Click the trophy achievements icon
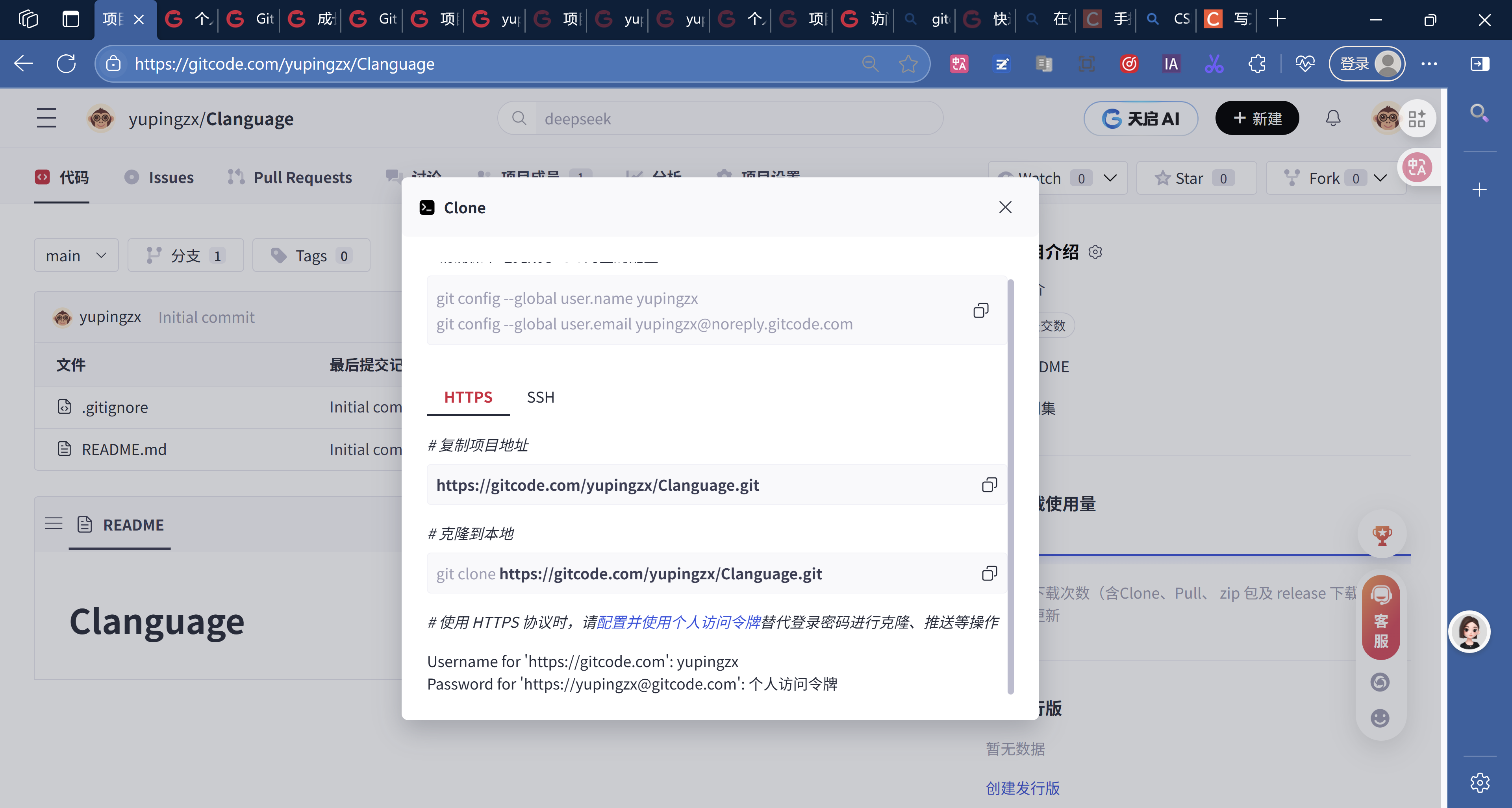The width and height of the screenshot is (1512, 808). click(1382, 534)
